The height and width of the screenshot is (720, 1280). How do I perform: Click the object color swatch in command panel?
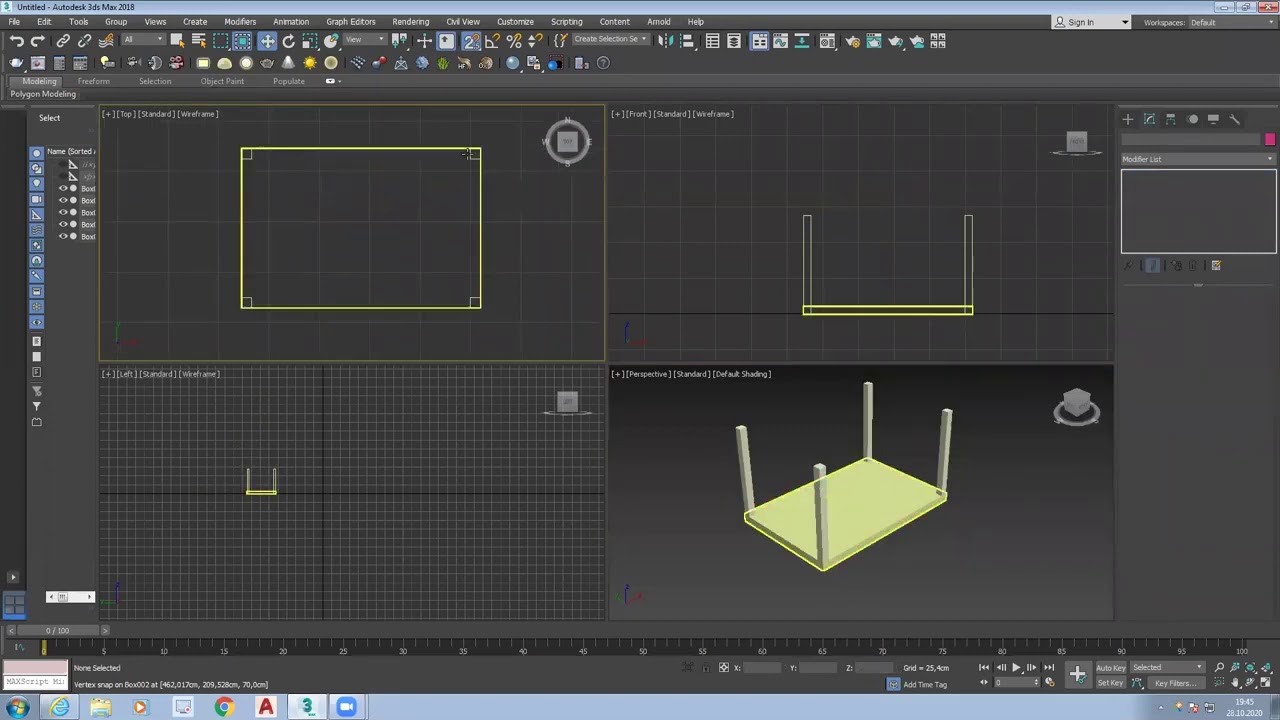click(x=1270, y=139)
